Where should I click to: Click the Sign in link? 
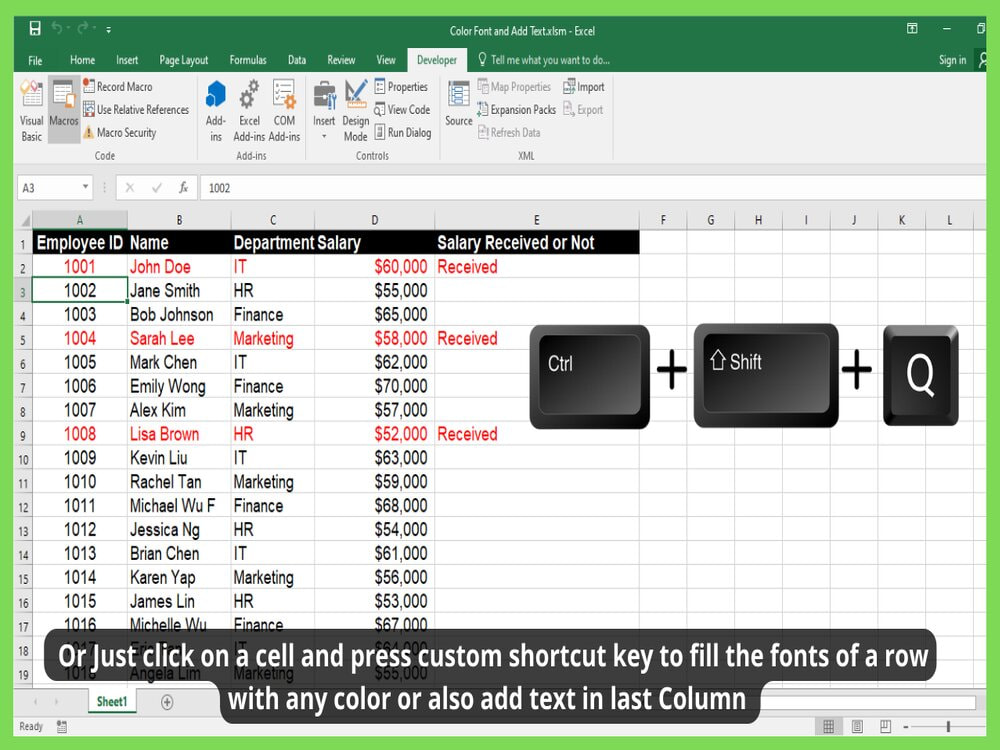pos(953,60)
